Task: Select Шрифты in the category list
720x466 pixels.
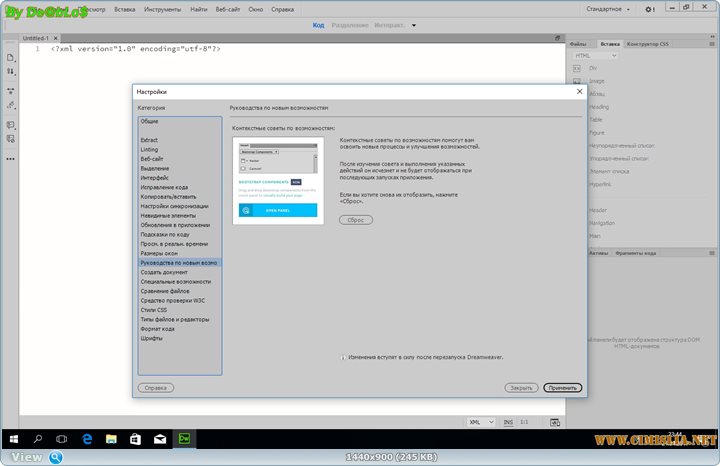Action: click(x=151, y=338)
